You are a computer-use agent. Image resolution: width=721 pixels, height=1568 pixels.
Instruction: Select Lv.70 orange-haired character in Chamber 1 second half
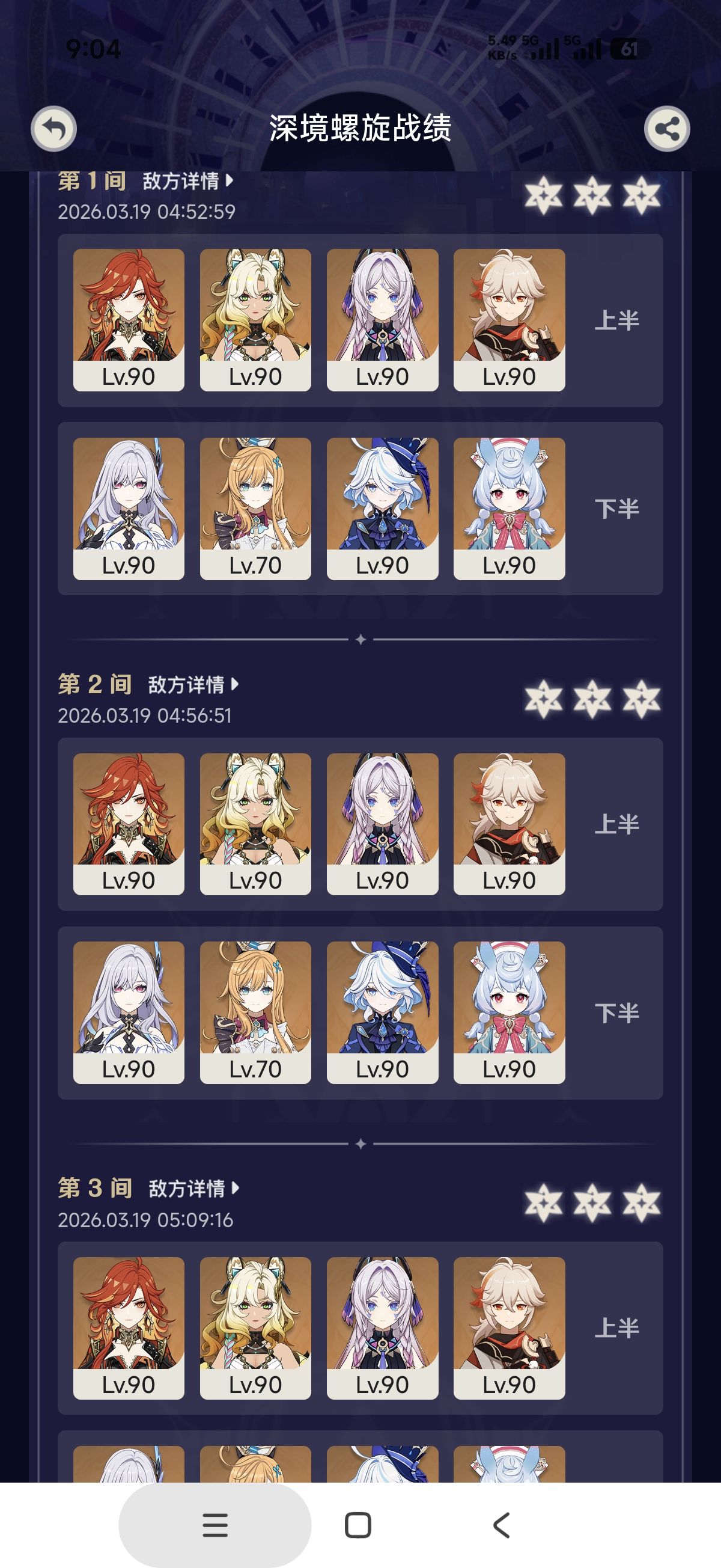(255, 508)
